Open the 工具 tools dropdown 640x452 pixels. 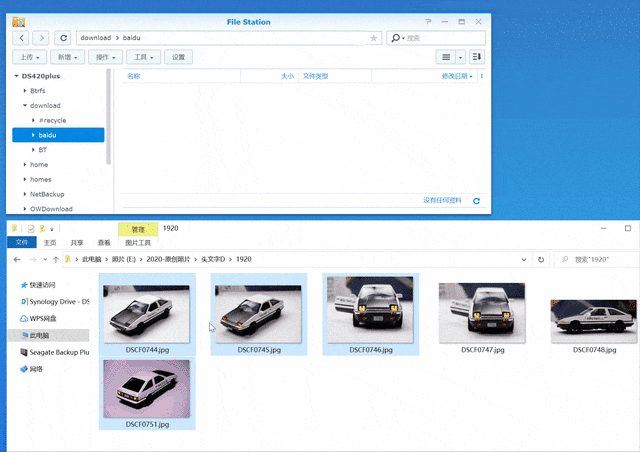143,57
